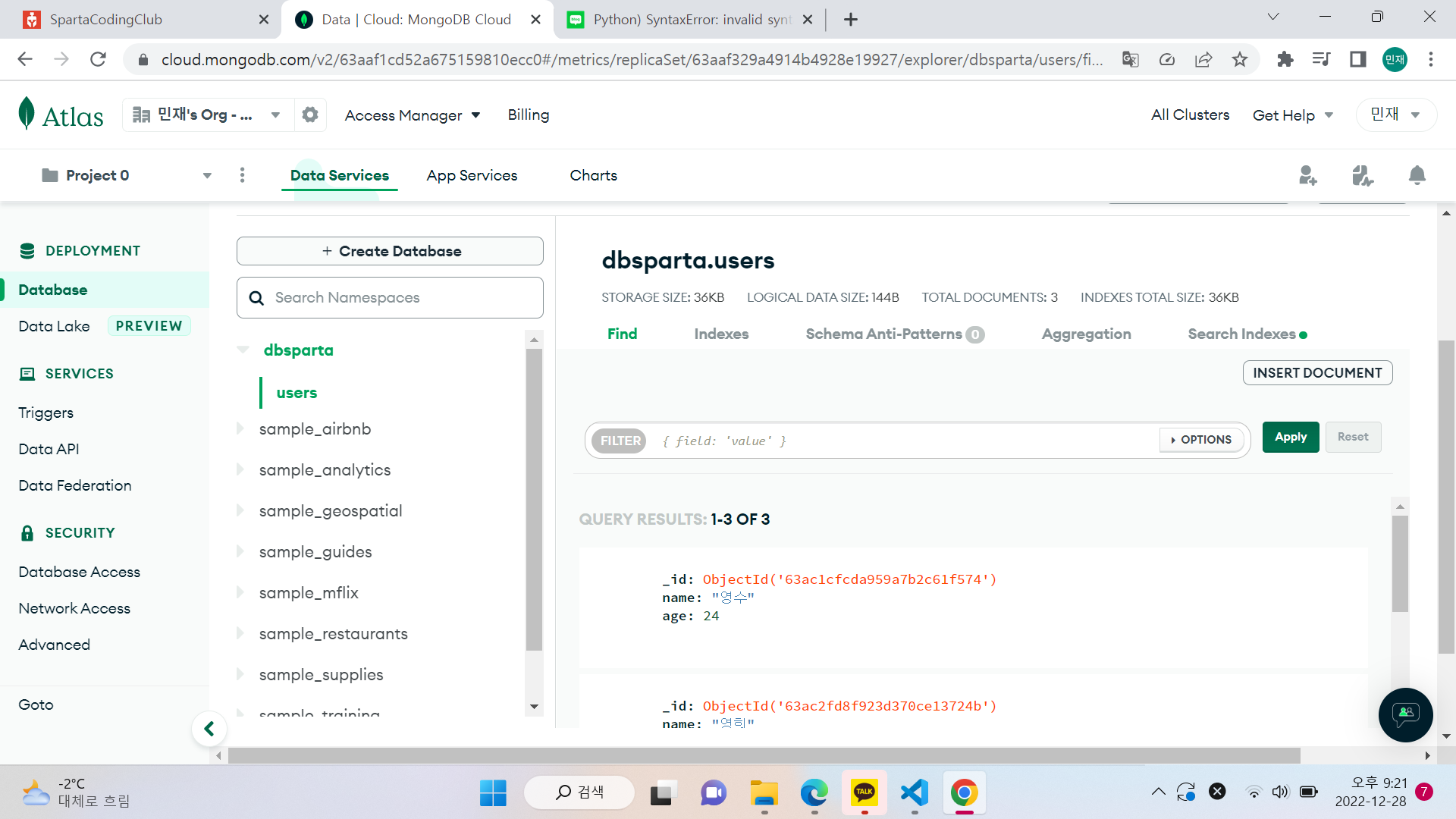Screen dimensions: 1456x819
Task: Open Chrome three-dot menu
Action: [1431, 59]
